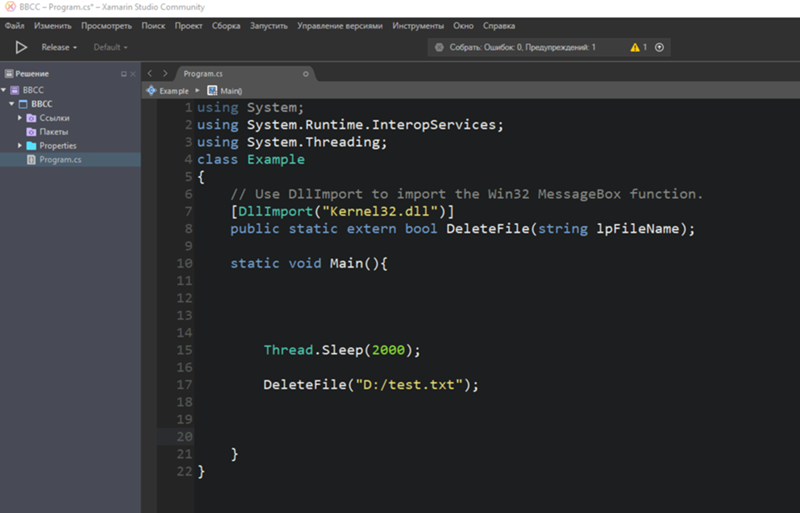
Task: Open the Управление версиями menu
Action: point(340,26)
